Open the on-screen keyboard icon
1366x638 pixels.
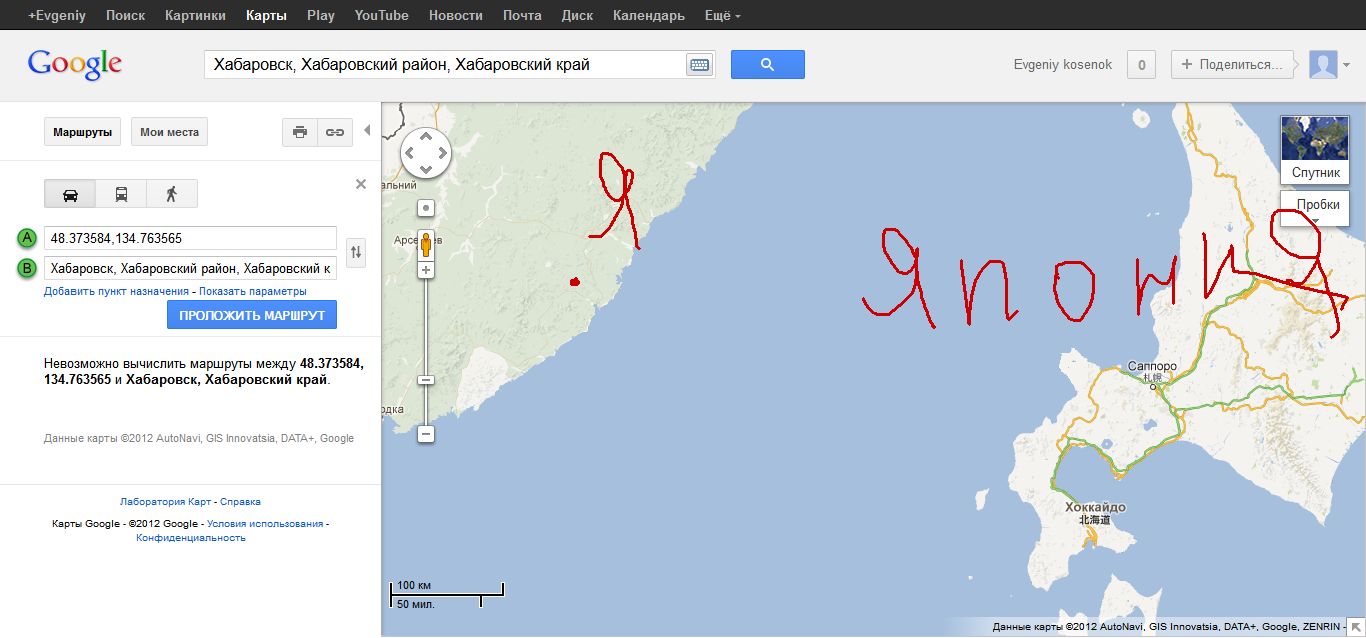699,65
